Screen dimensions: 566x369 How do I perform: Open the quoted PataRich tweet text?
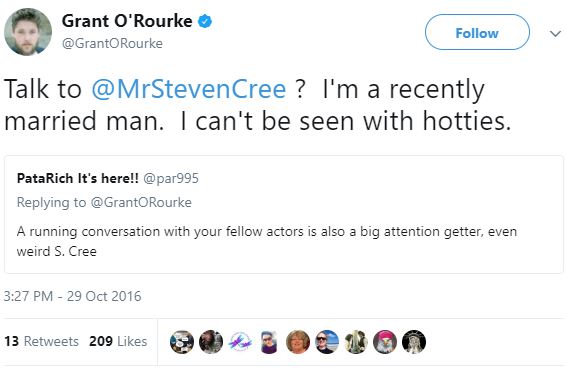click(x=267, y=241)
